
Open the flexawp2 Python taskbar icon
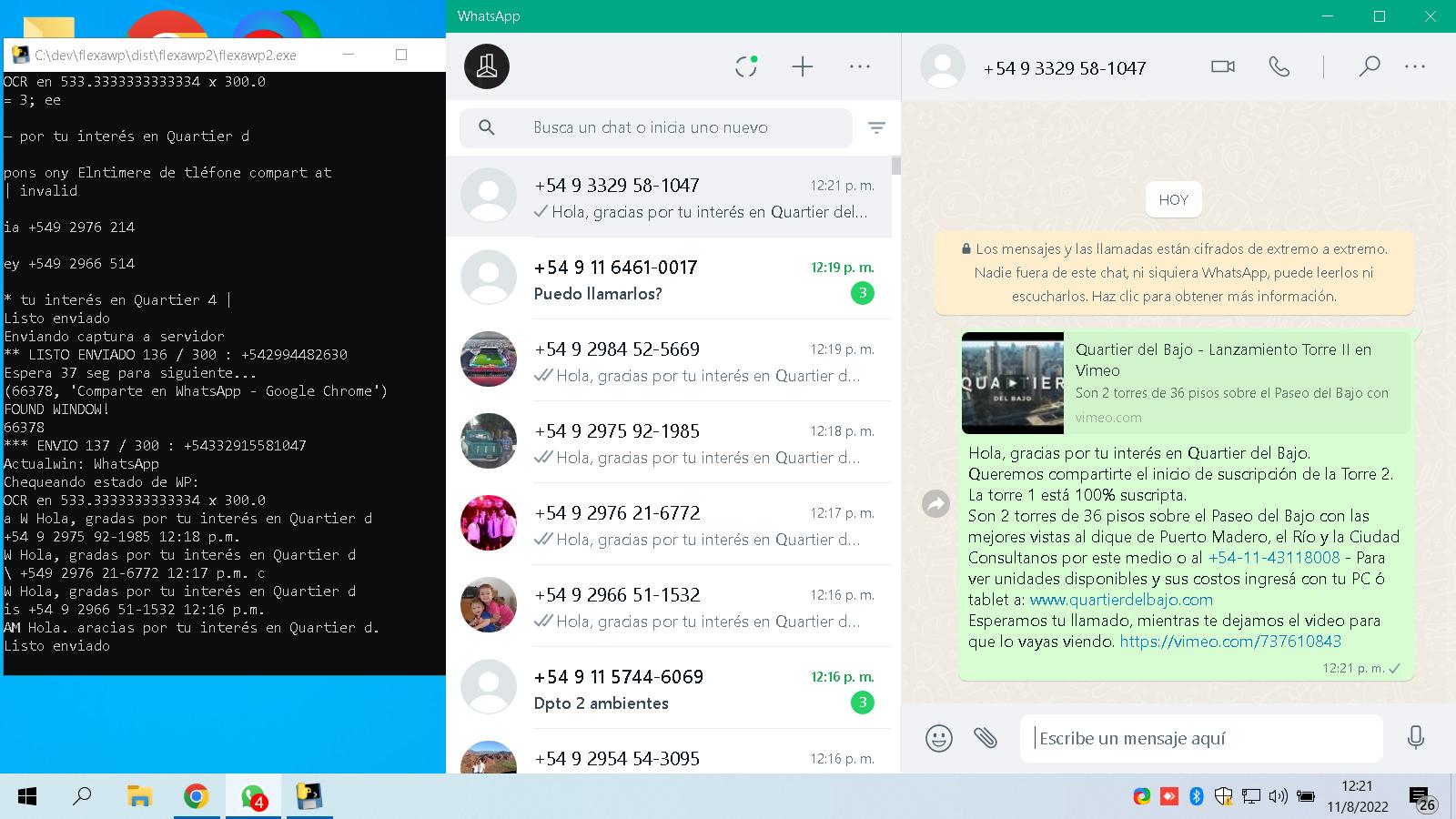[x=309, y=797]
